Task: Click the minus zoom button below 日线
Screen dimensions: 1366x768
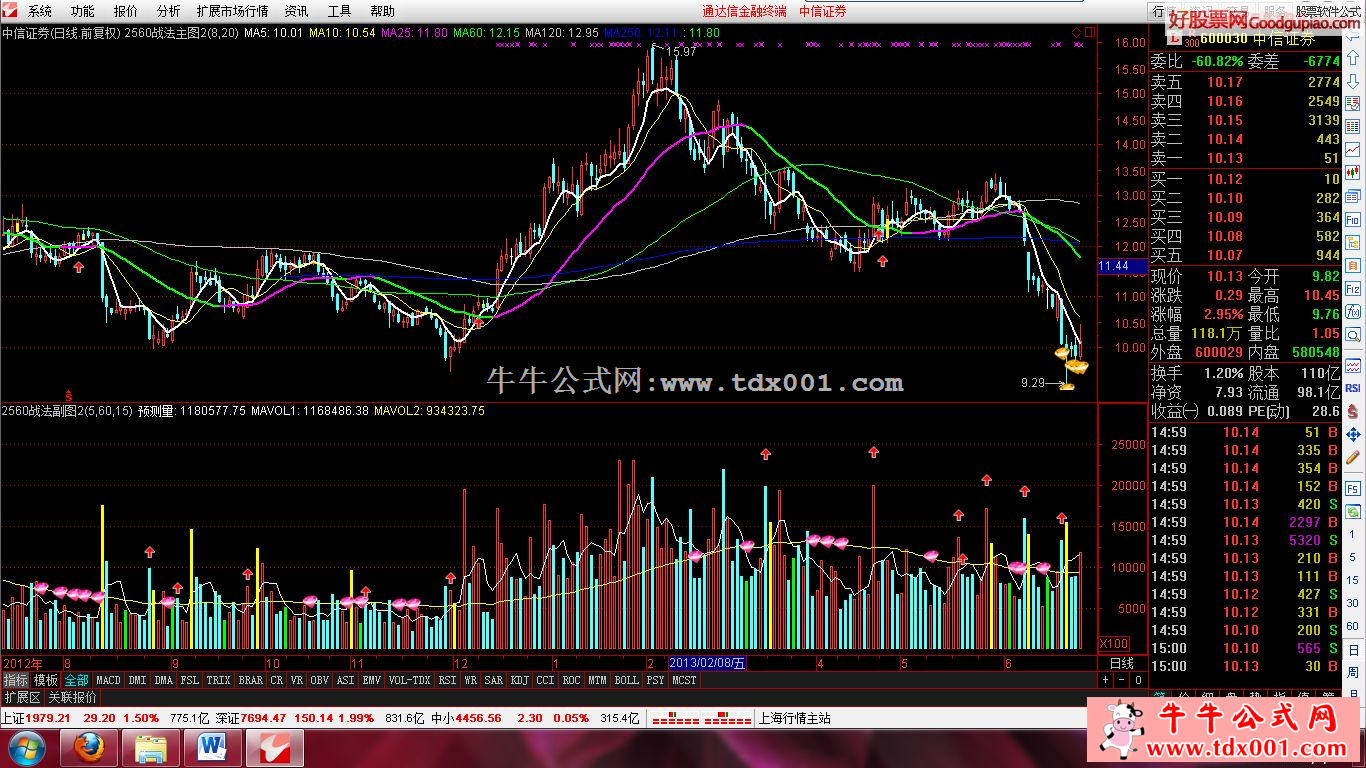Action: coord(1121,680)
